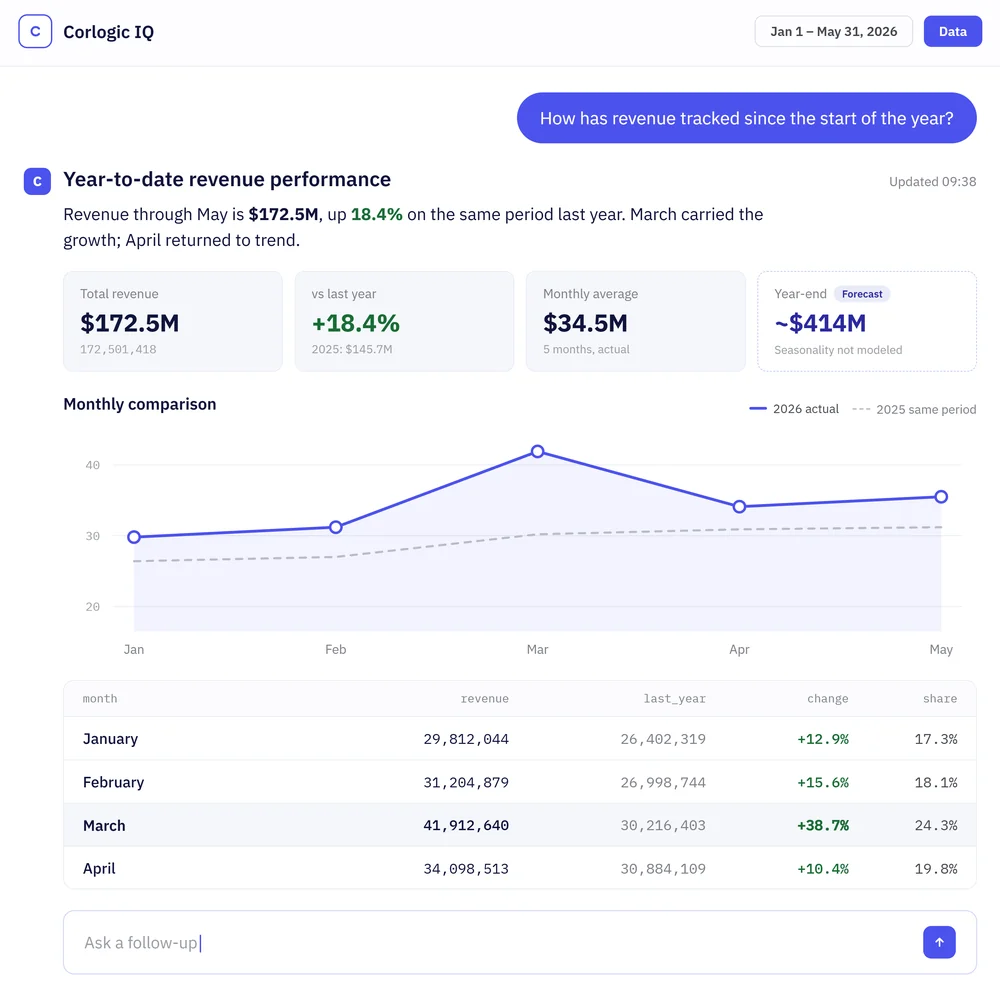Click the user question message bubble
The image size is (1000, 1000).
pos(747,118)
